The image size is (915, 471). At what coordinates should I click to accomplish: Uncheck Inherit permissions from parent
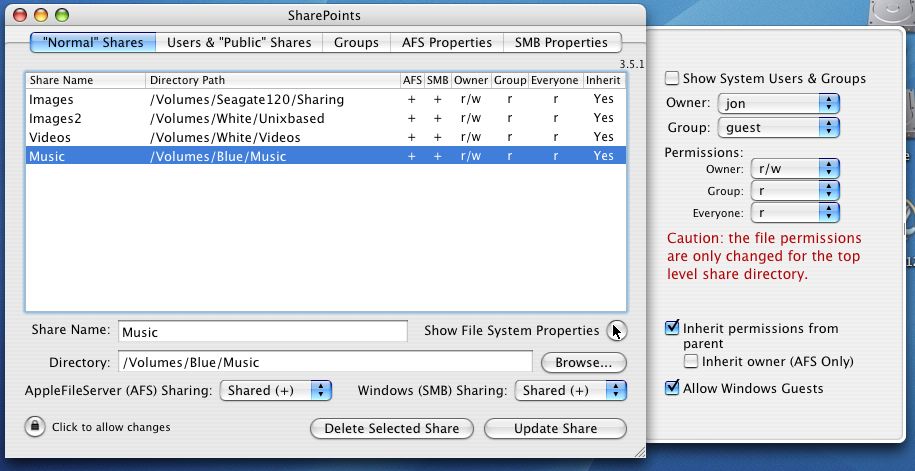pyautogui.click(x=672, y=328)
